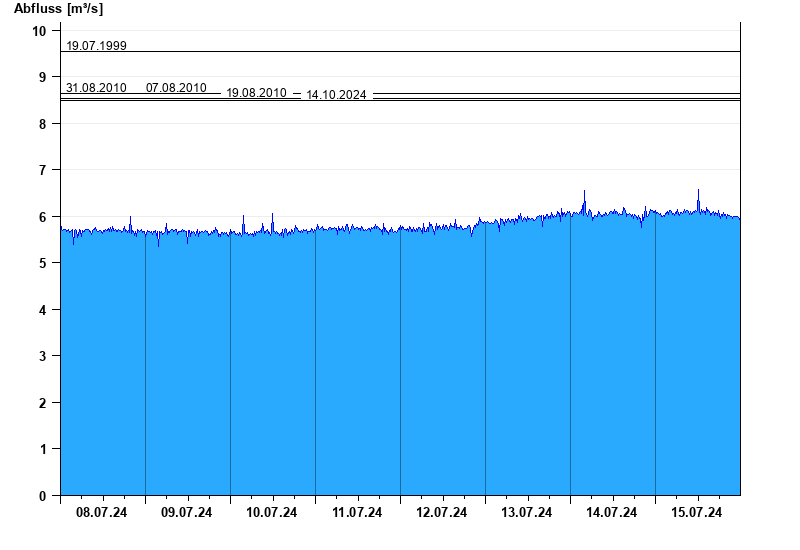
Task: Select the 07.08.2010 reference label
Action: 176,88
